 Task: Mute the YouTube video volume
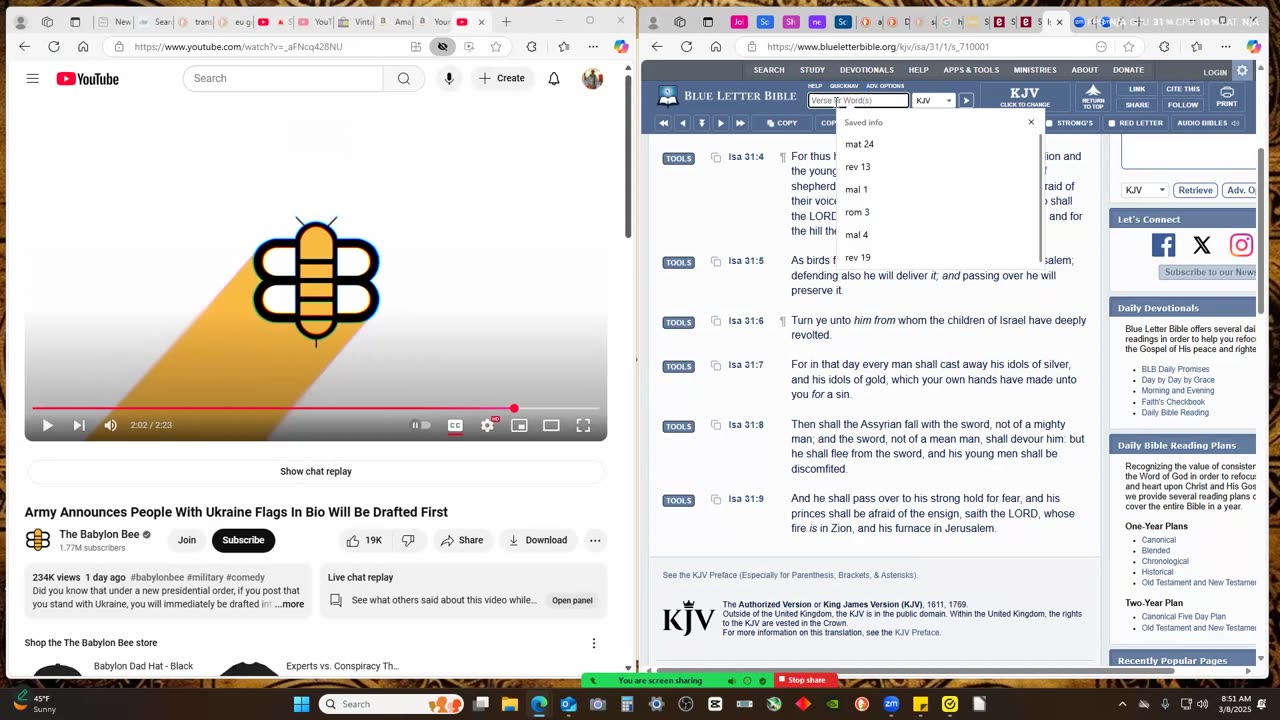pyautogui.click(x=110, y=425)
